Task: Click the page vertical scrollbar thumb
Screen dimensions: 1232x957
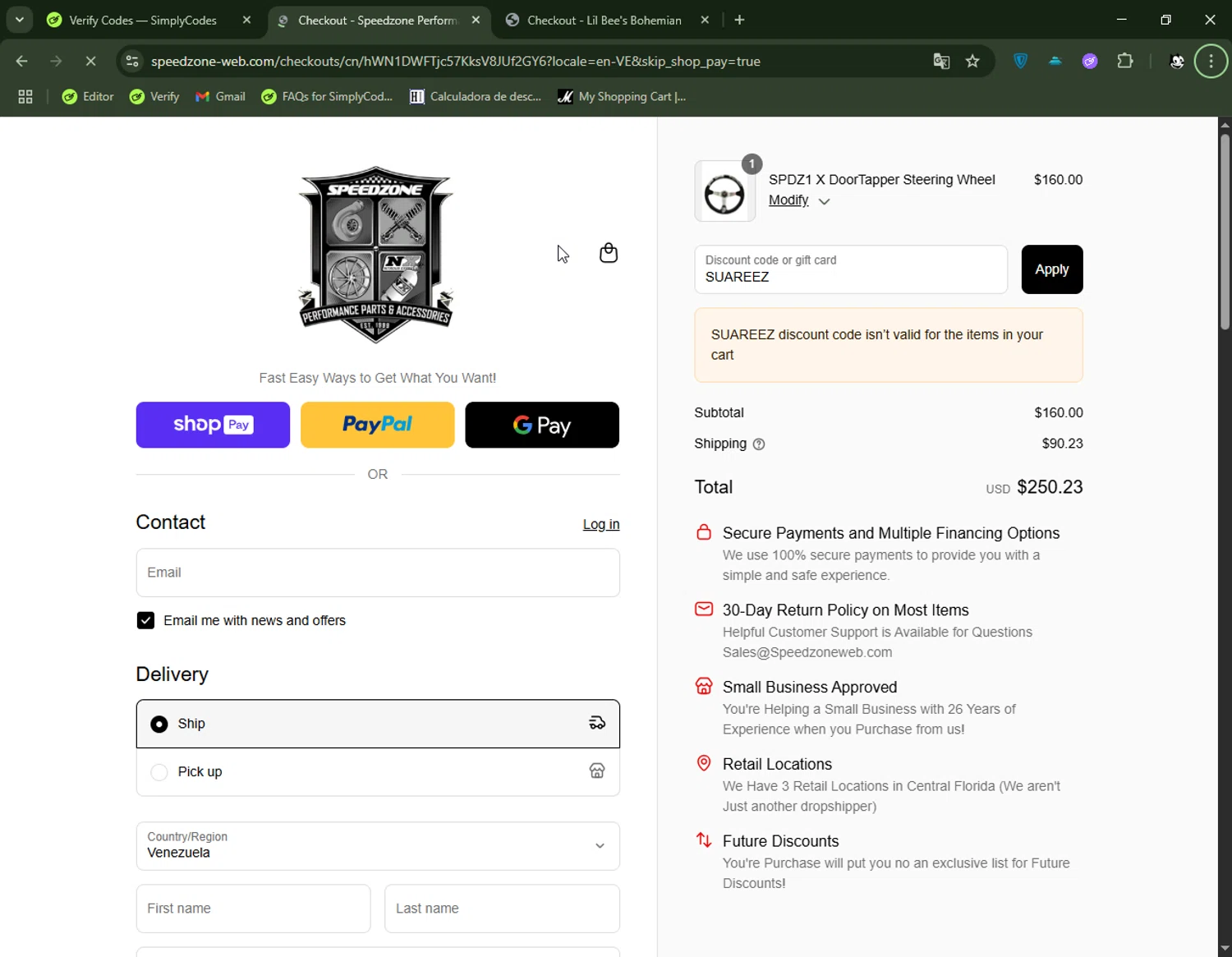Action: coord(1225,232)
